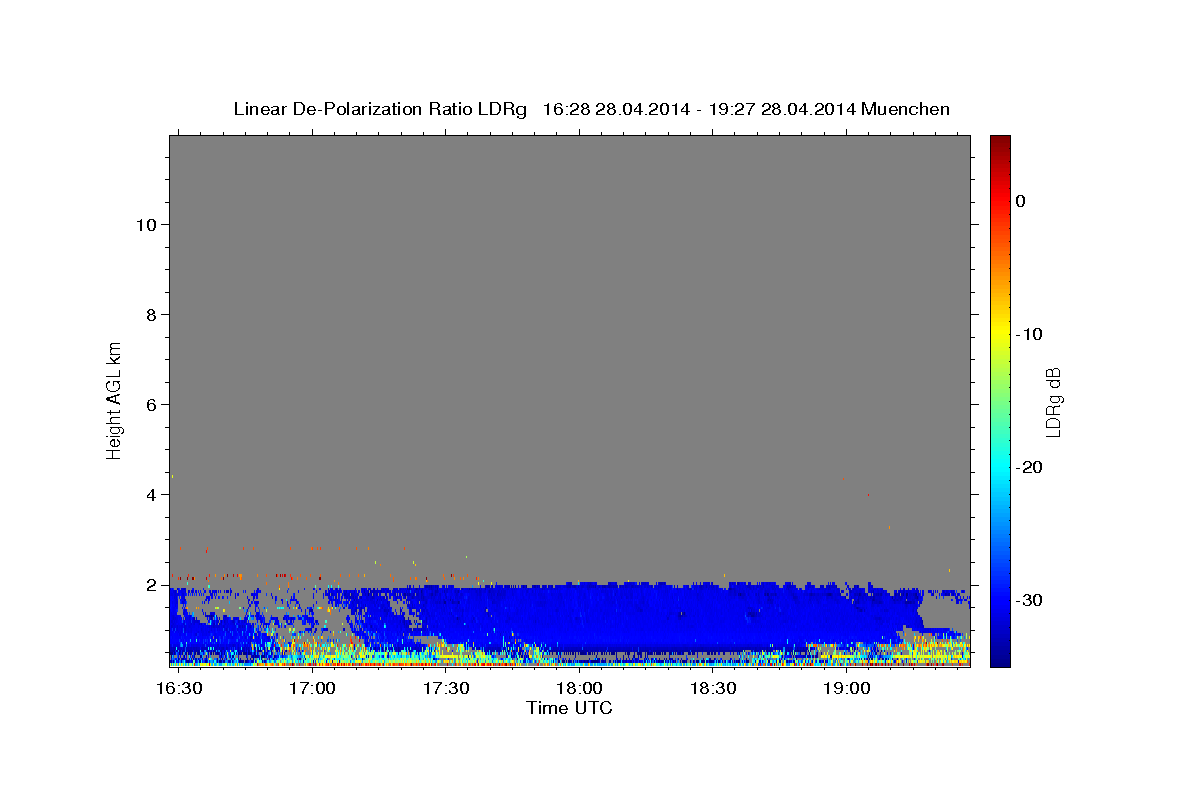
Task: Click the 19:00 time tick label
Action: click(846, 689)
